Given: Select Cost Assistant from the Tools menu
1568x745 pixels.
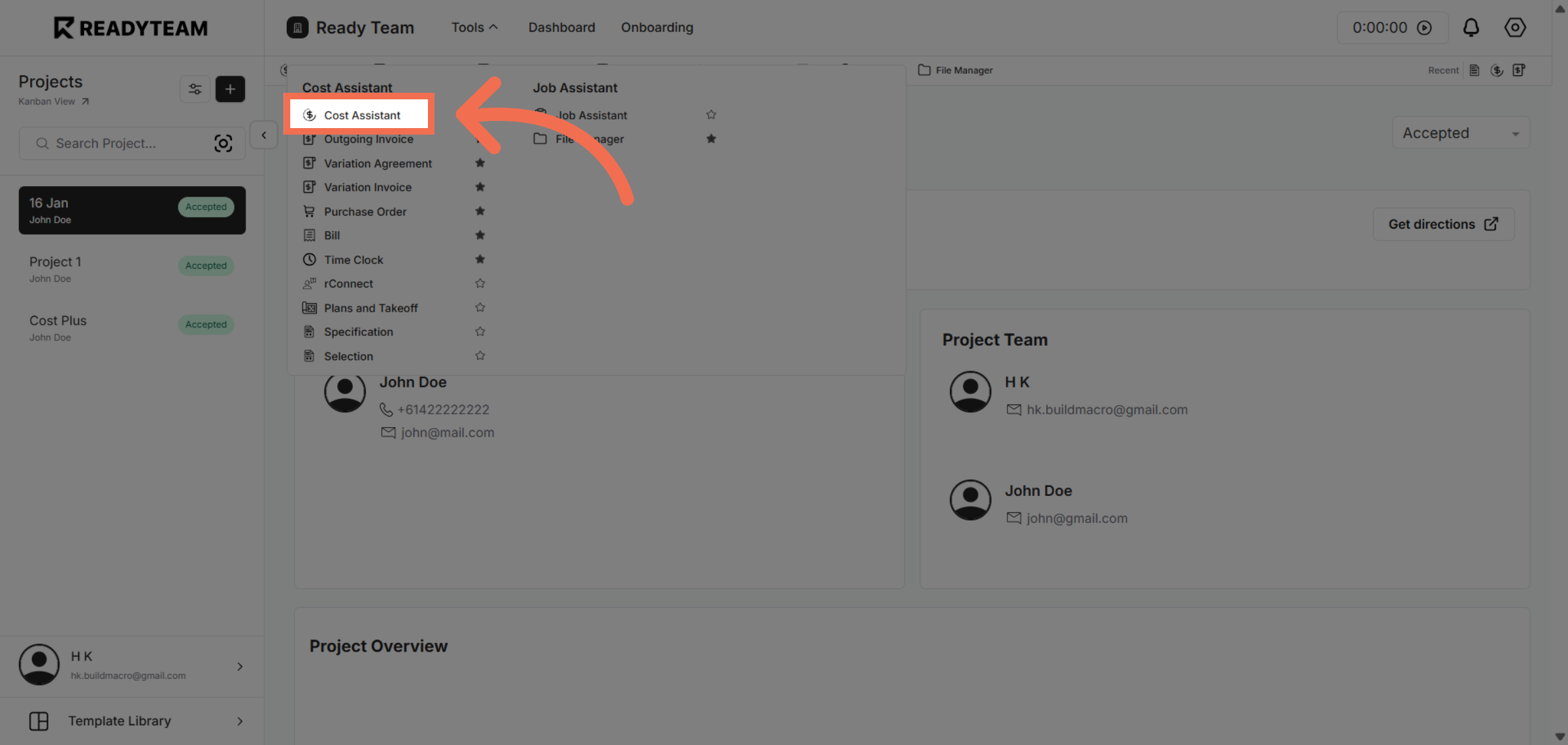Looking at the screenshot, I should click(x=362, y=115).
